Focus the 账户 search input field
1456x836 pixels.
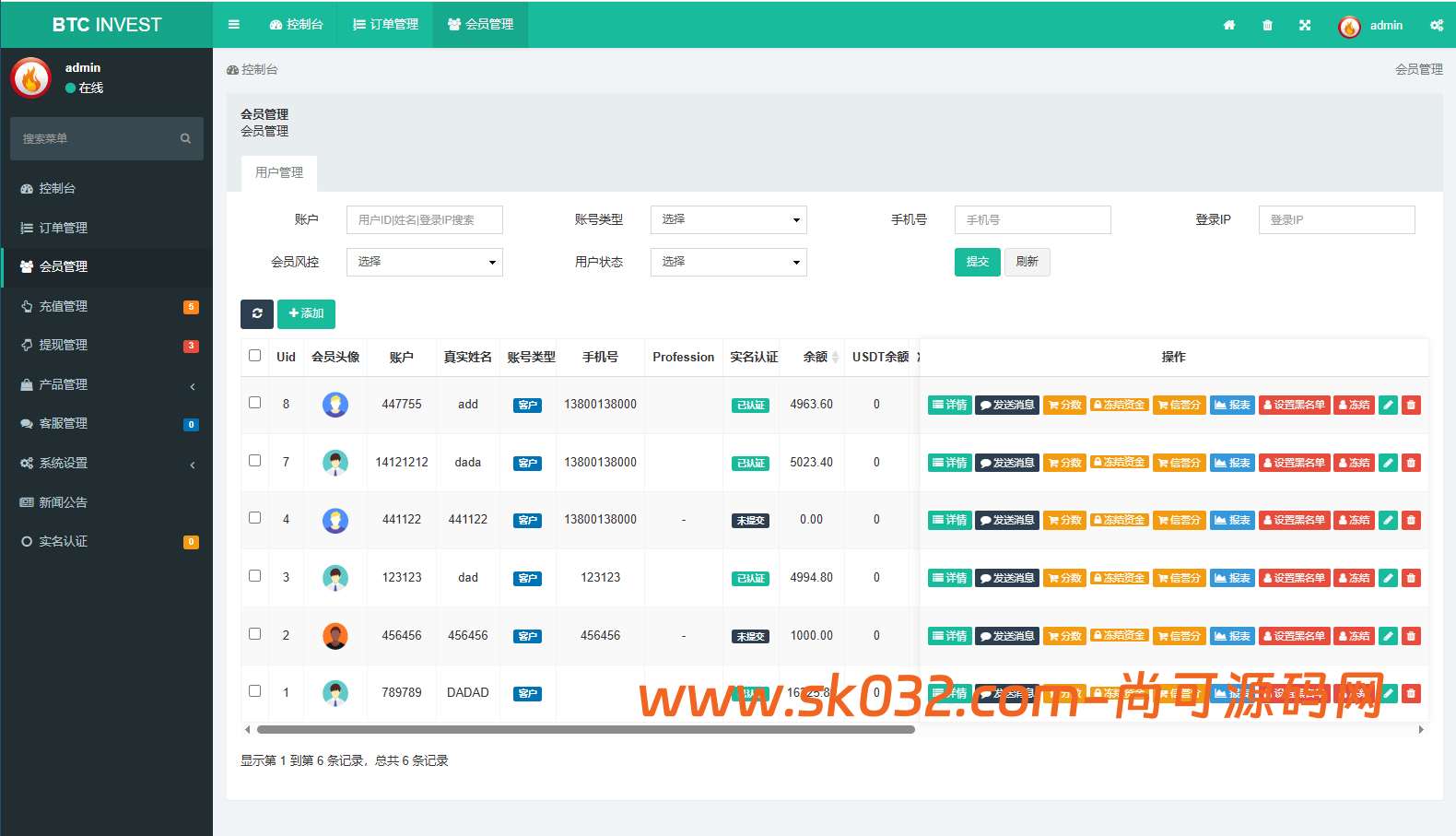[425, 219]
